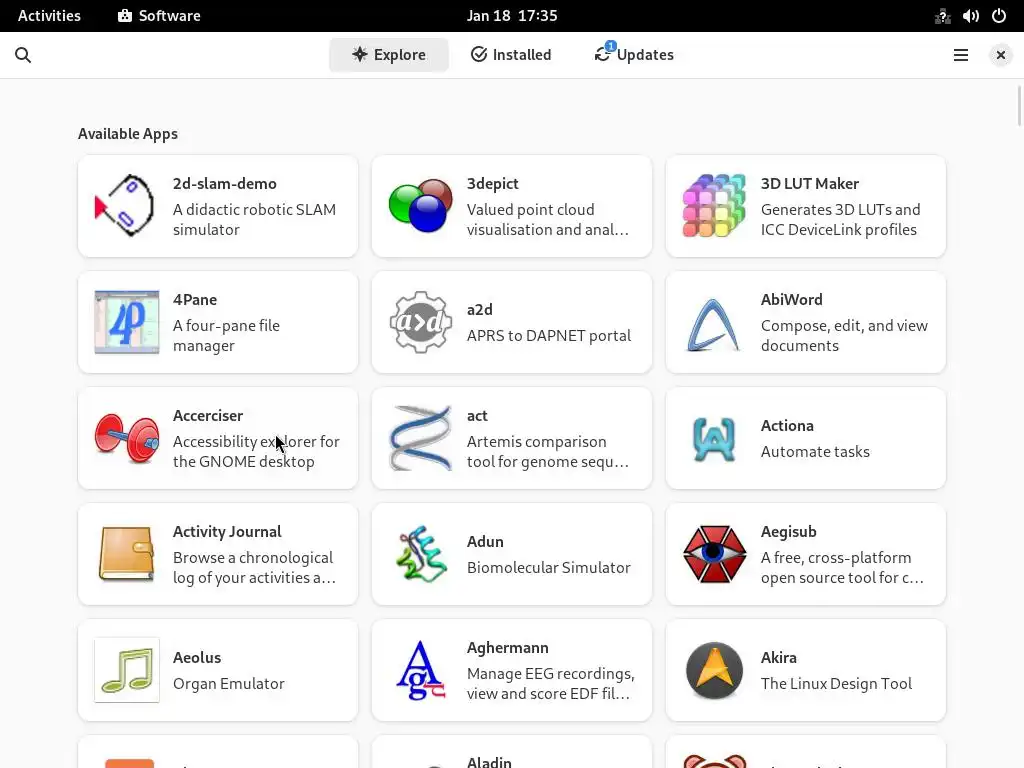1024x768 pixels.
Task: Click the Aegisub red eye icon
Action: pos(714,554)
